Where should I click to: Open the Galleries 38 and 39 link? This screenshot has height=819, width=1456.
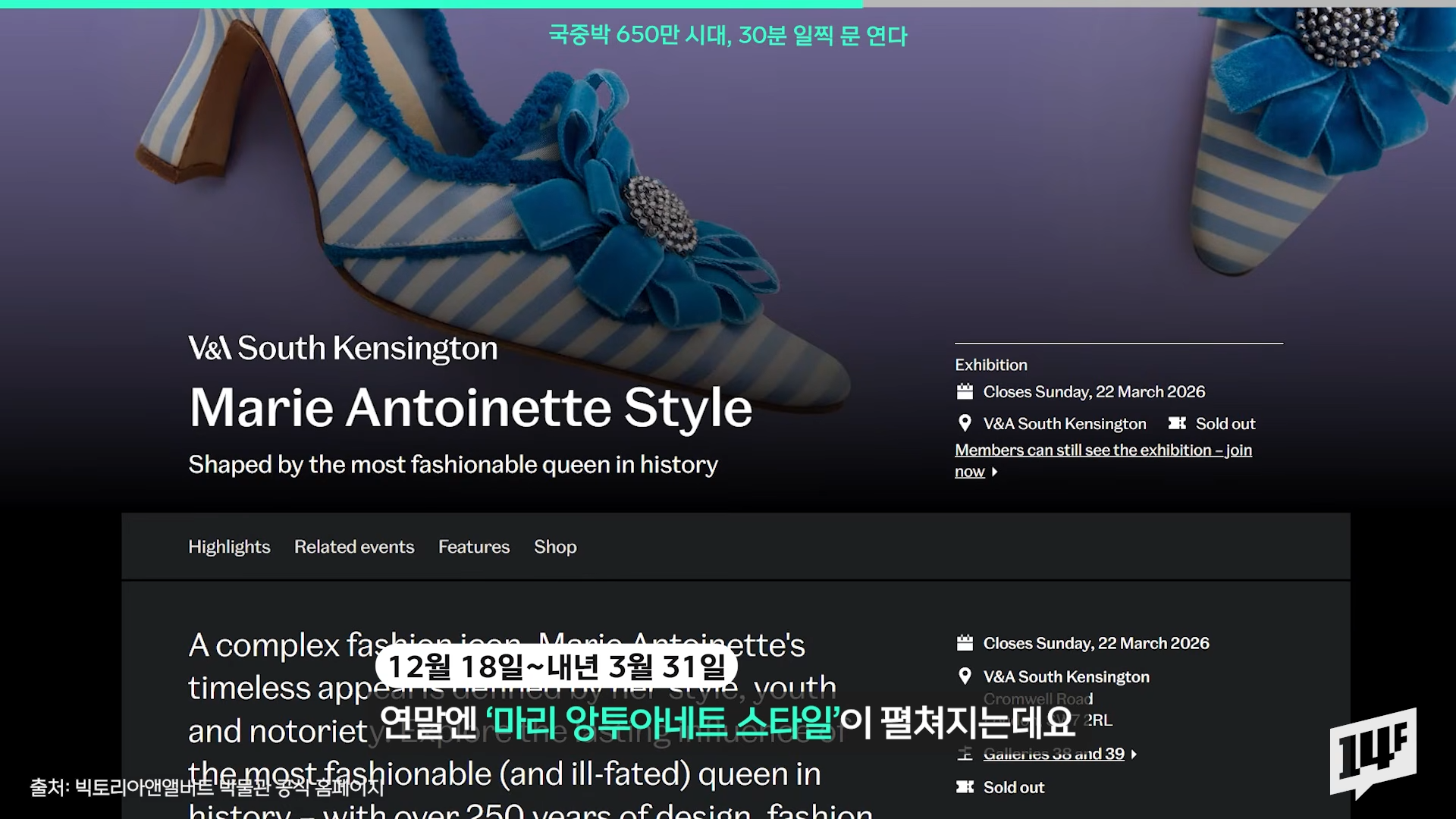click(x=1053, y=754)
